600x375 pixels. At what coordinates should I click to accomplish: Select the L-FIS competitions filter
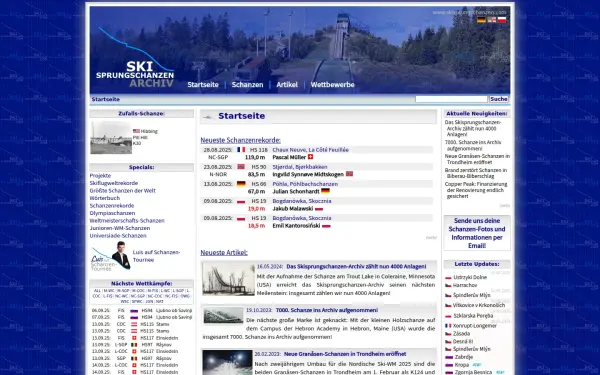(108, 296)
